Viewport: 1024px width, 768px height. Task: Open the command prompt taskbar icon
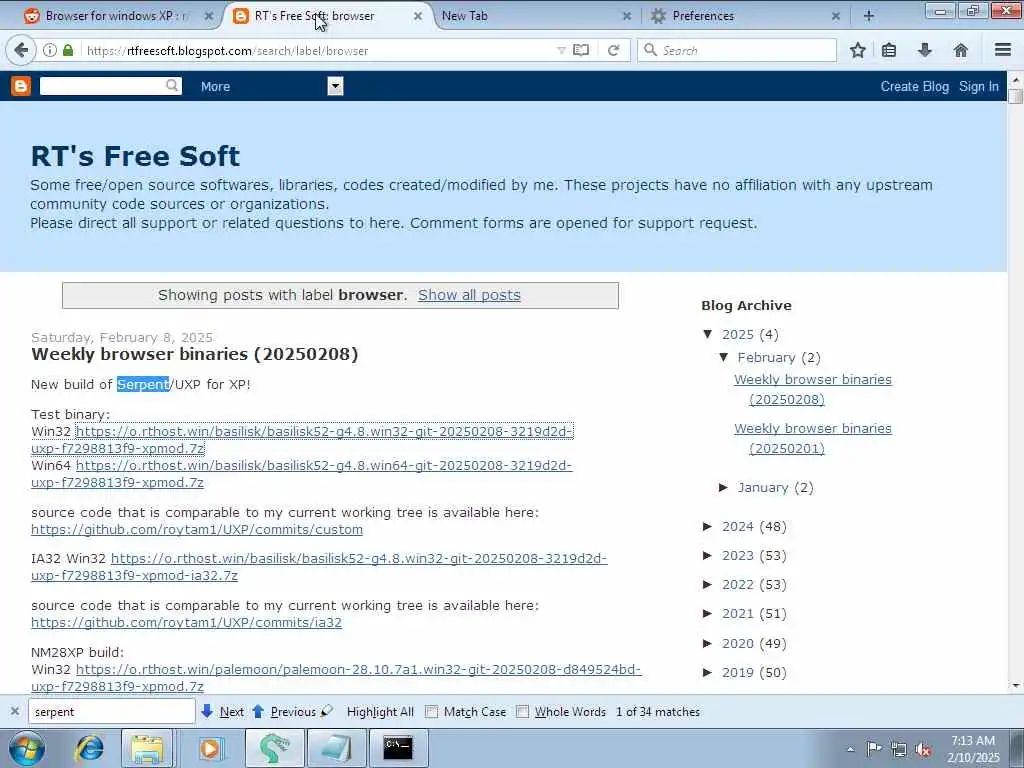point(398,748)
